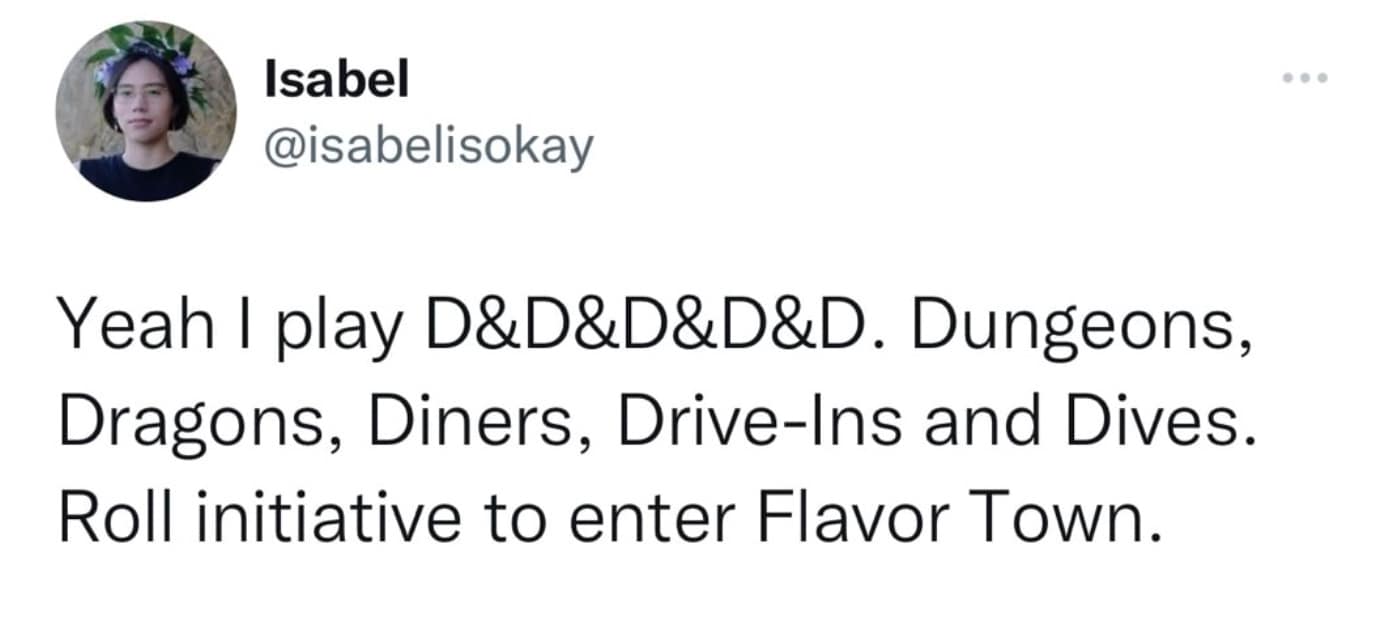Click Isabel's circular profile picture

pos(146,110)
